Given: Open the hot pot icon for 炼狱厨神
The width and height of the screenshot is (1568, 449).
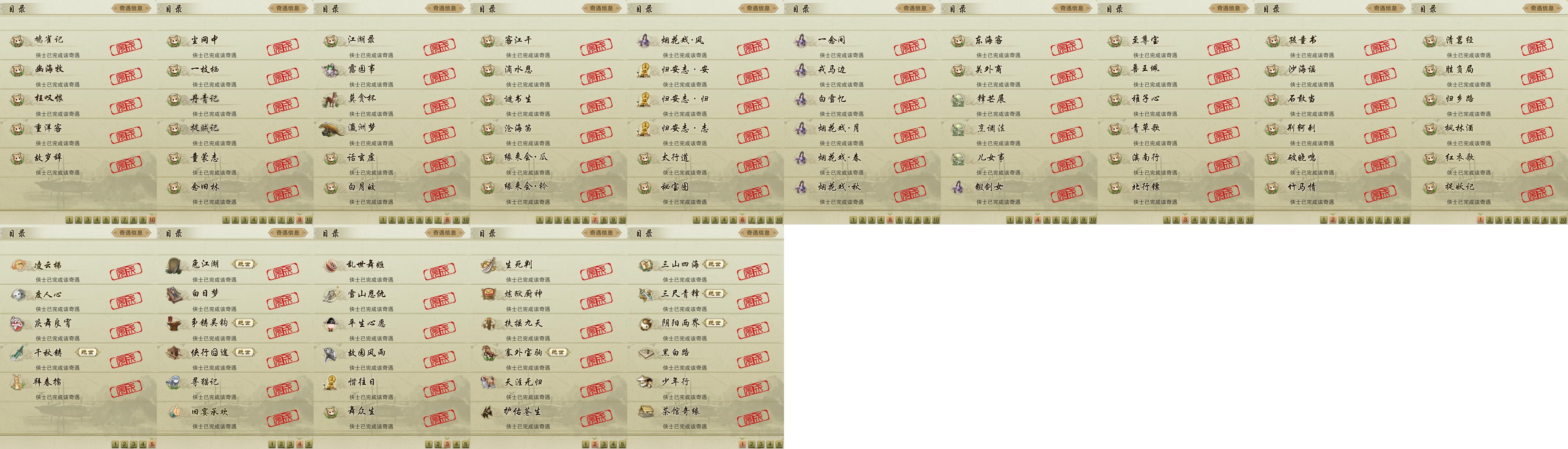Looking at the screenshot, I should 488,294.
